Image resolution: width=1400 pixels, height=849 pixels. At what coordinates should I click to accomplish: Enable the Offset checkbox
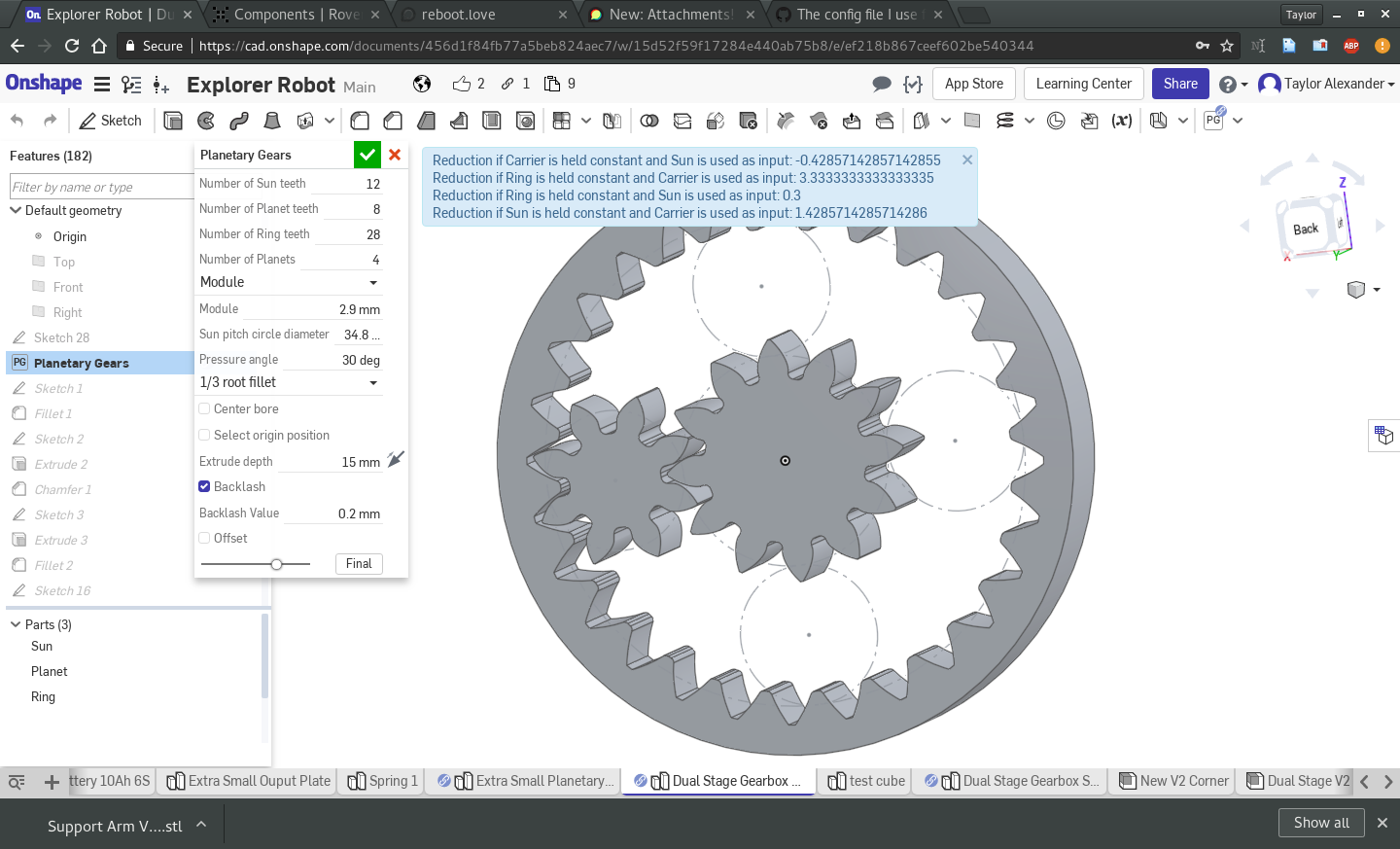tap(204, 539)
